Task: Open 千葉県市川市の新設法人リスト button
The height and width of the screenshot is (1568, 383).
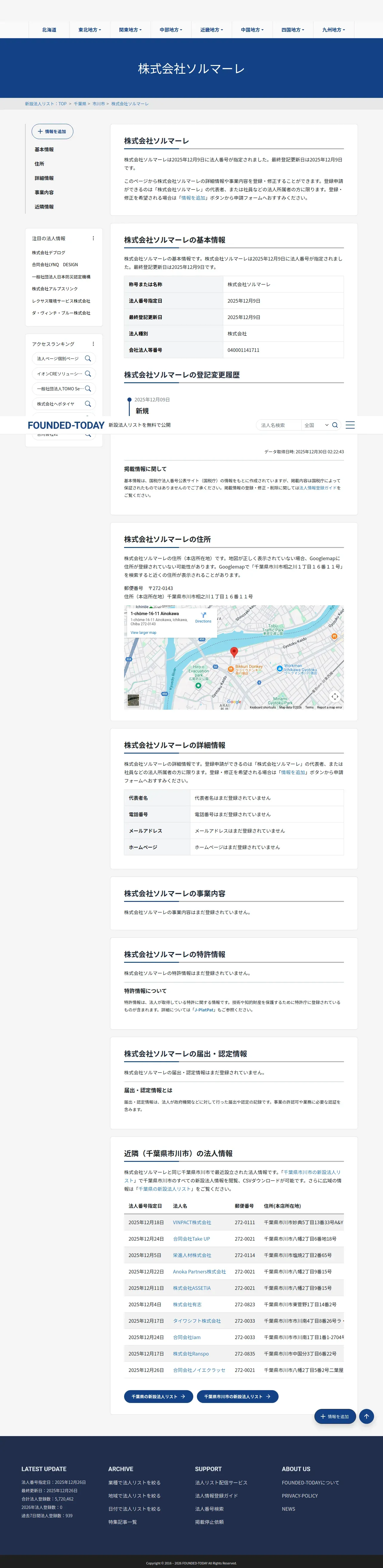Action: 237,1396
